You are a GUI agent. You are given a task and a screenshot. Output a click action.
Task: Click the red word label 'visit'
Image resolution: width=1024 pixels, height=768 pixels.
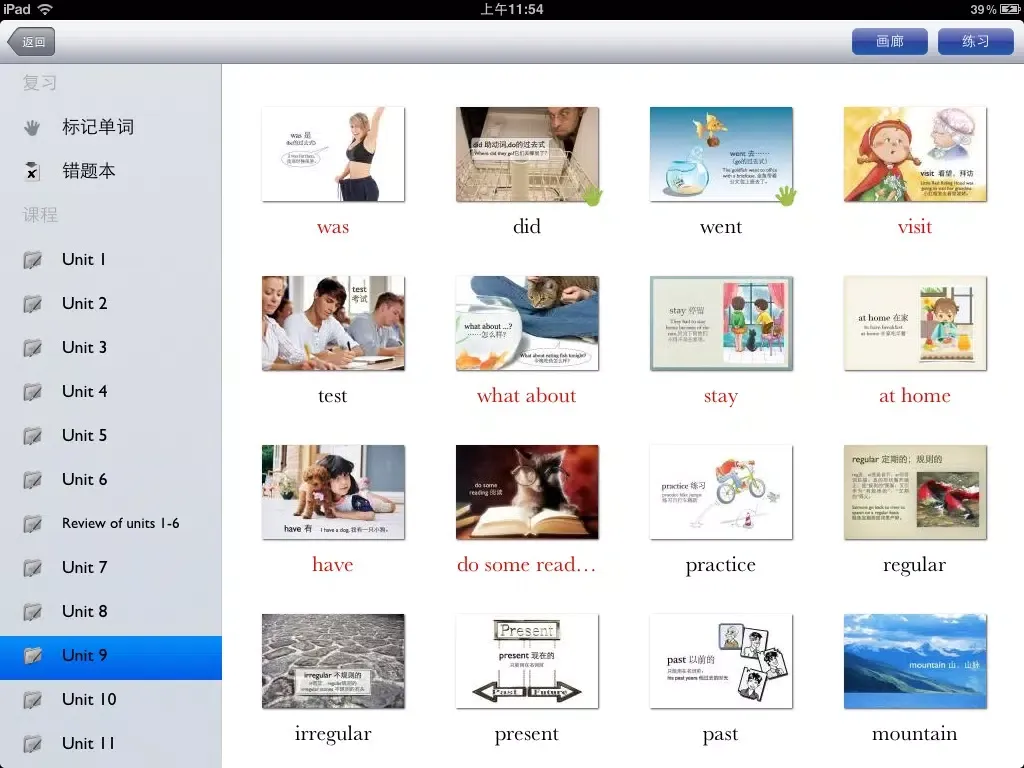pyautogui.click(x=914, y=227)
